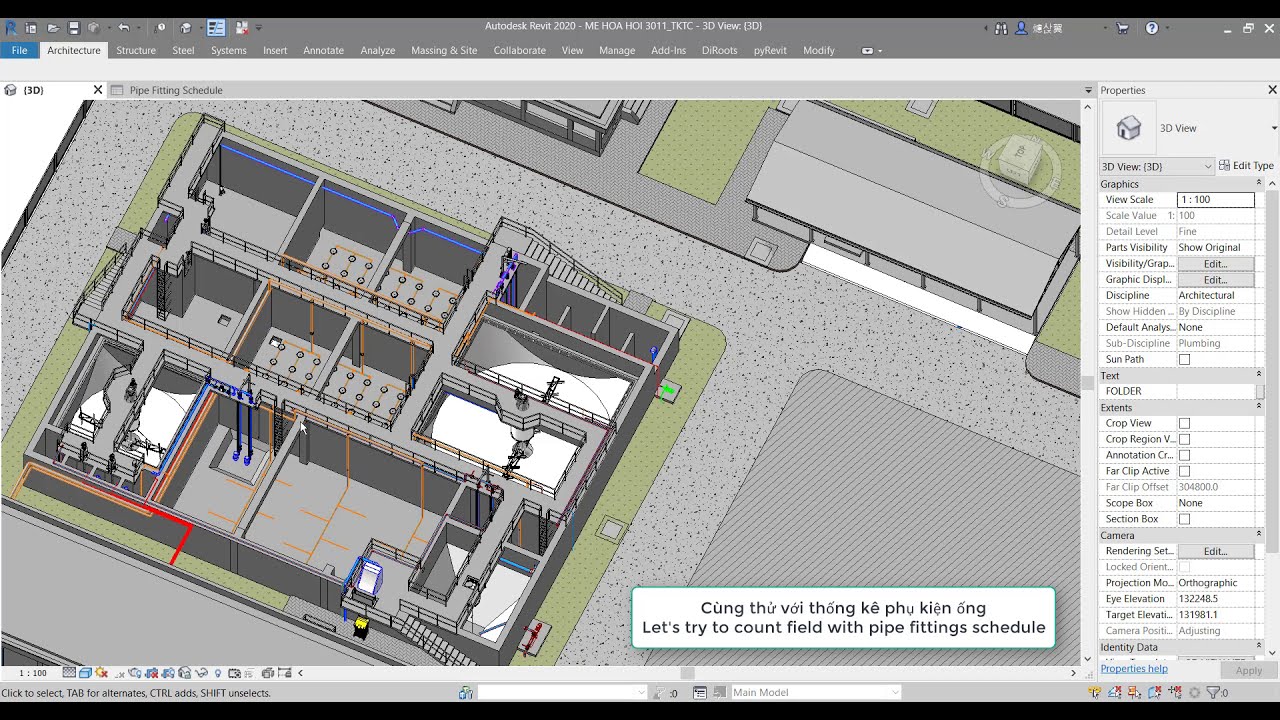The width and height of the screenshot is (1280, 720).
Task: Collapse the Camera properties section
Action: pos(1258,535)
